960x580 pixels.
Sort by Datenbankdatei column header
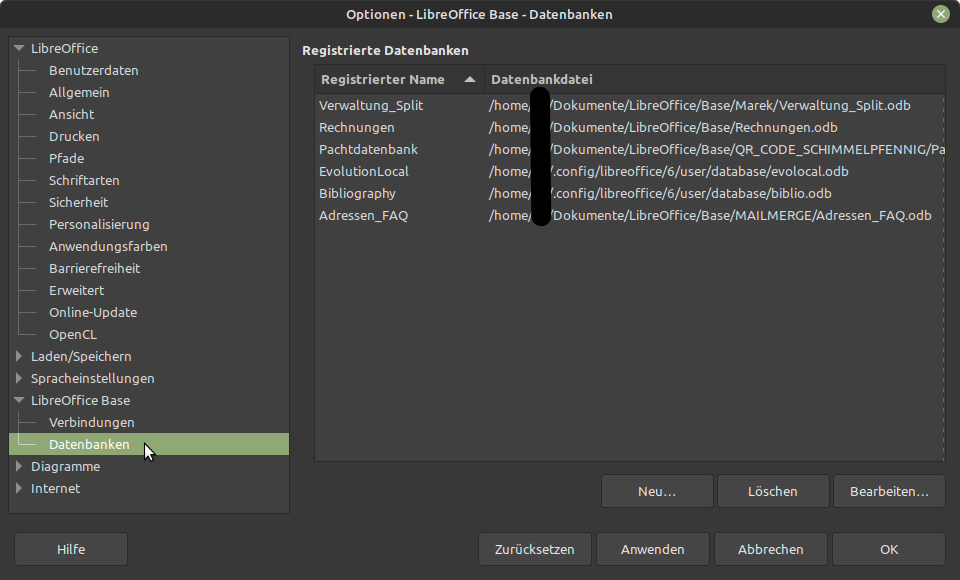(x=714, y=80)
